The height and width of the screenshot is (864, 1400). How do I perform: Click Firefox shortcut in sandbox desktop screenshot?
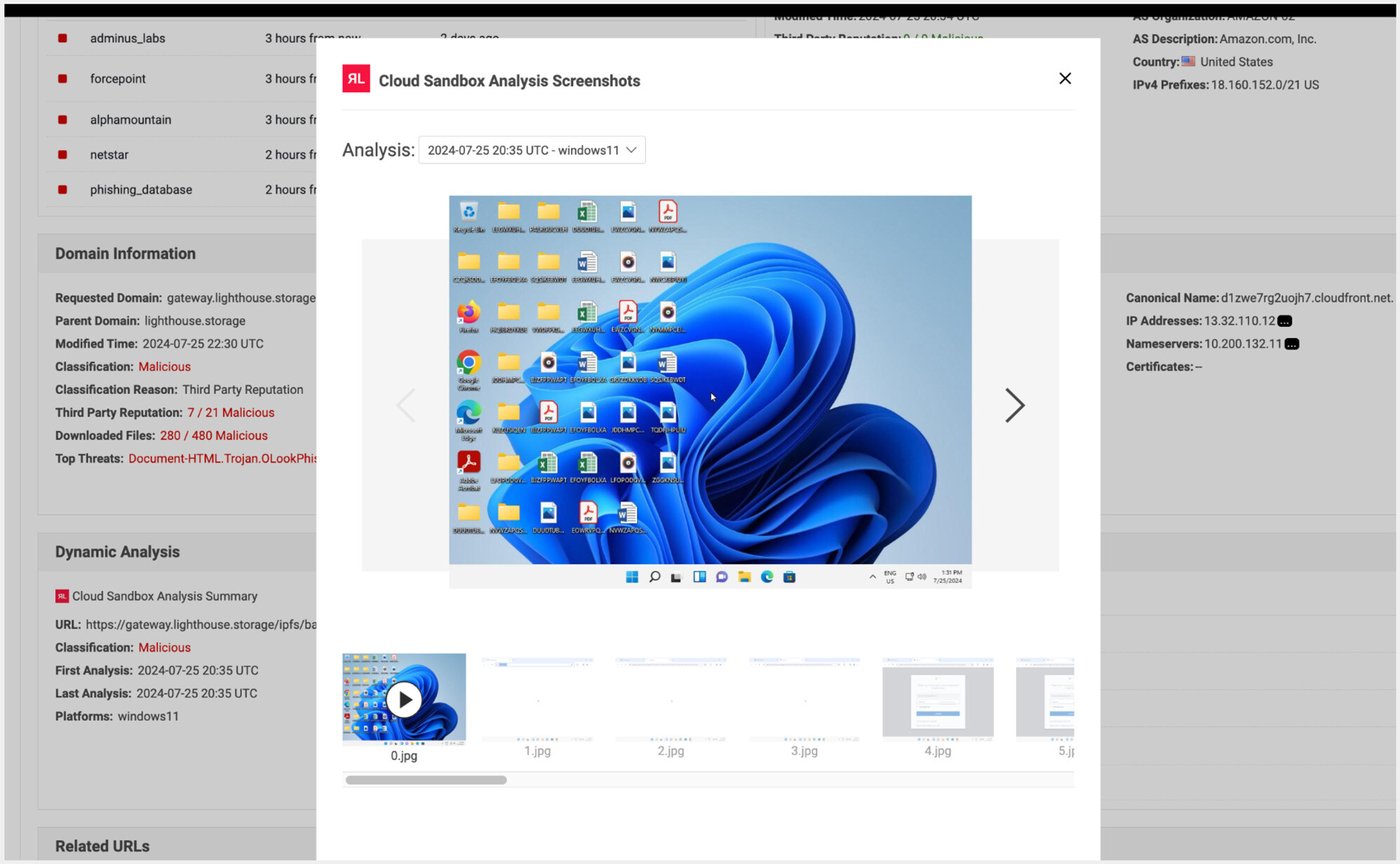(468, 315)
